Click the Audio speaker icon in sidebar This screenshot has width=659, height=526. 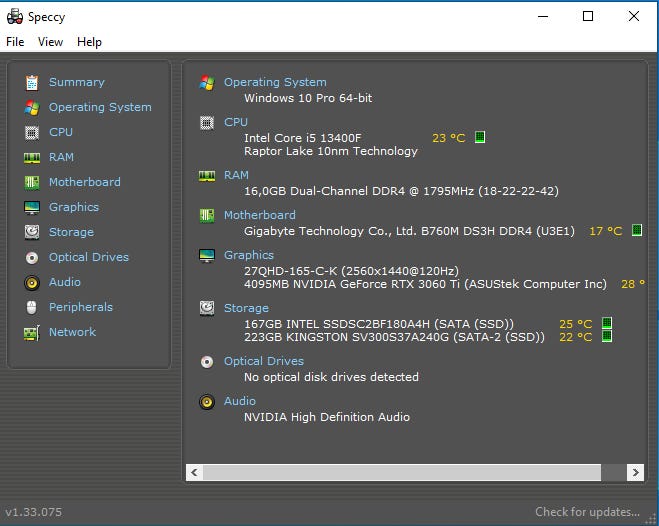click(x=32, y=283)
